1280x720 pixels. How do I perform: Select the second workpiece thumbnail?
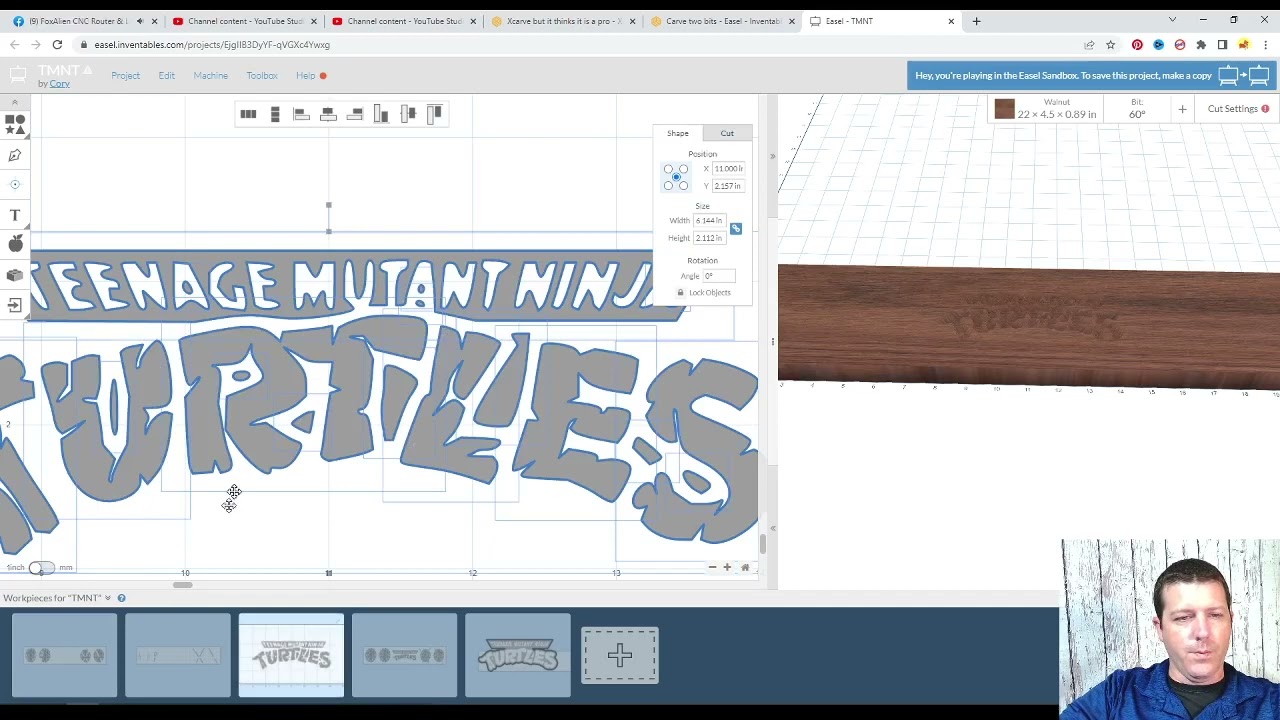[178, 655]
